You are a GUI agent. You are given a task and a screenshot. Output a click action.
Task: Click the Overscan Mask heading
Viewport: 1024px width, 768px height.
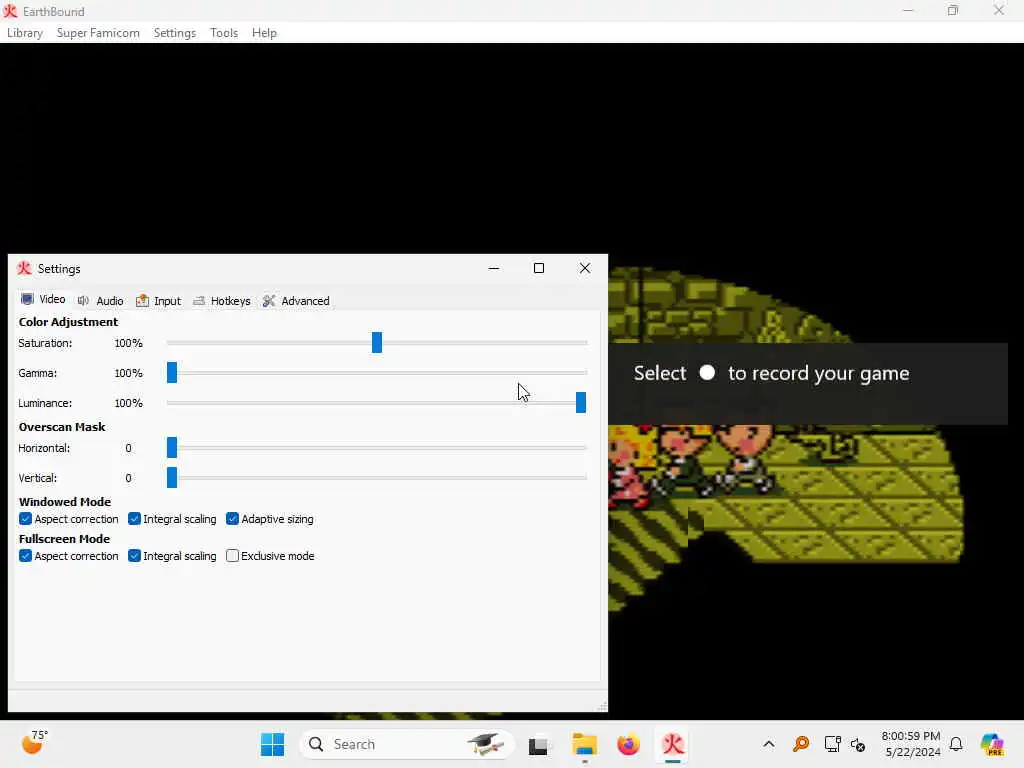tap(62, 427)
